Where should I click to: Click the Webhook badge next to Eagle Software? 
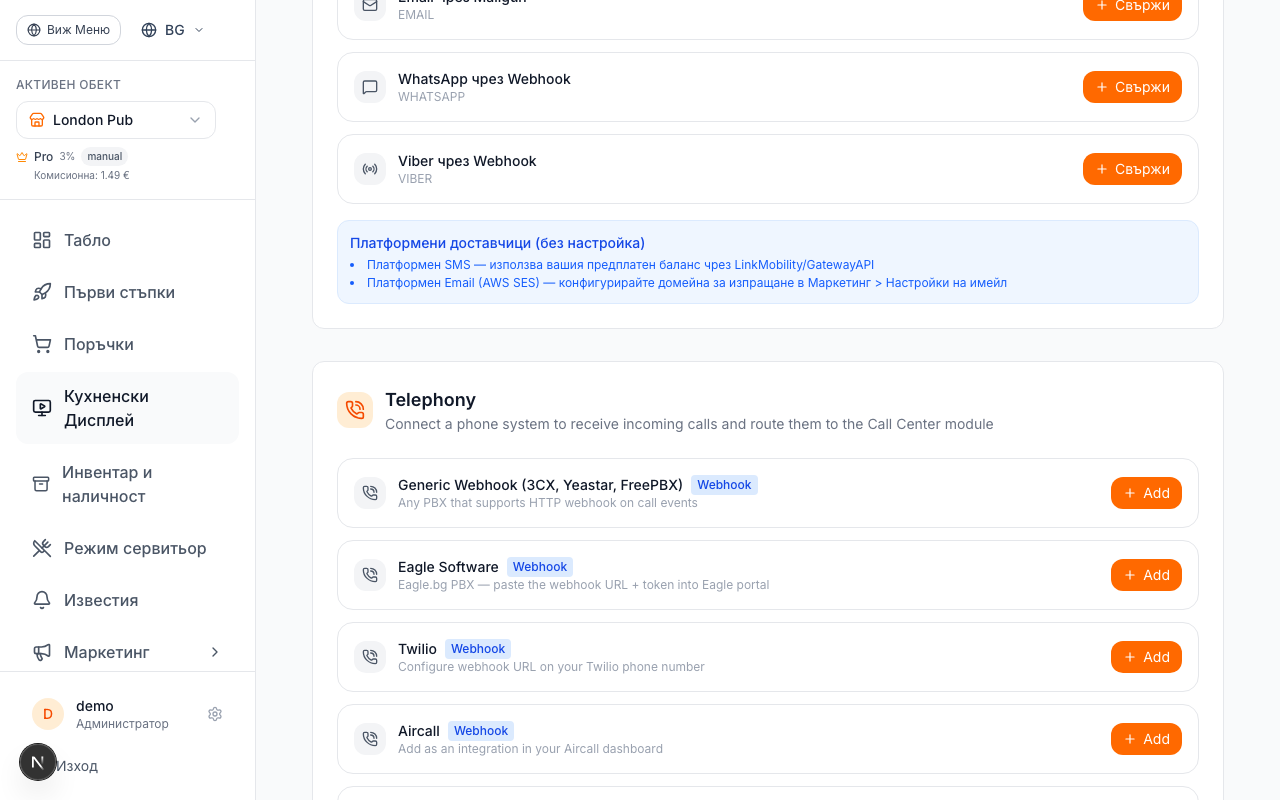[540, 567]
